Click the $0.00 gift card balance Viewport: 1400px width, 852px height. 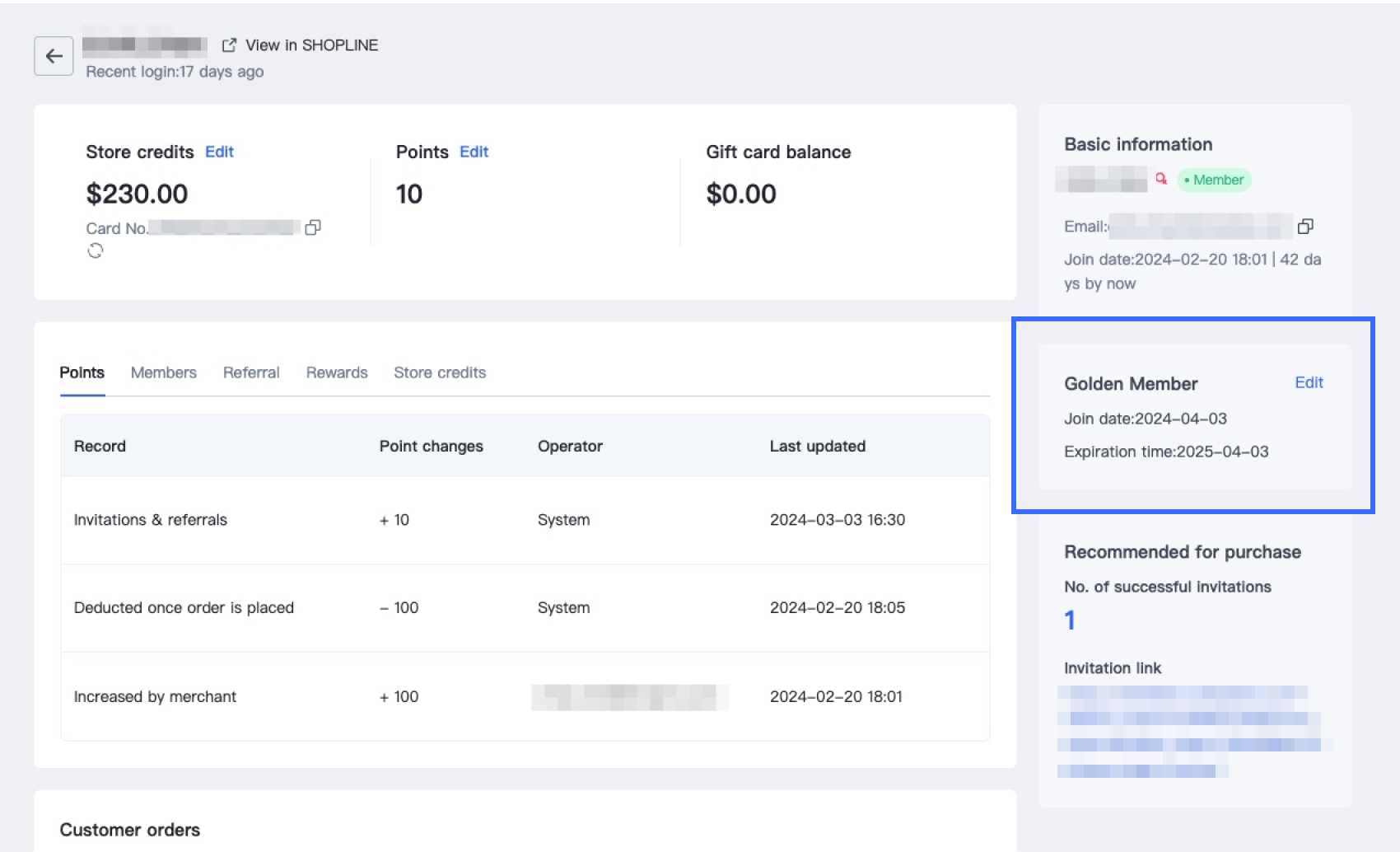tap(741, 194)
